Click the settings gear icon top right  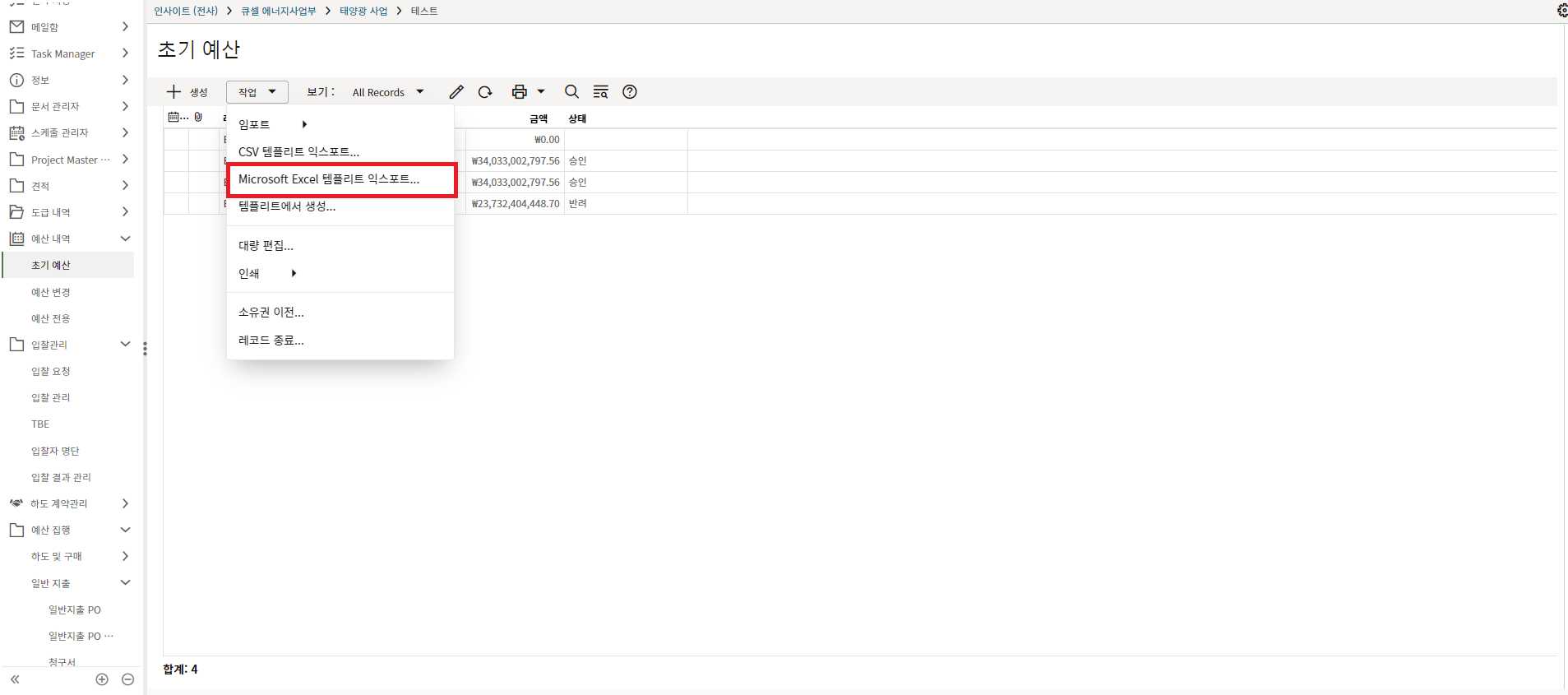tap(1561, 11)
